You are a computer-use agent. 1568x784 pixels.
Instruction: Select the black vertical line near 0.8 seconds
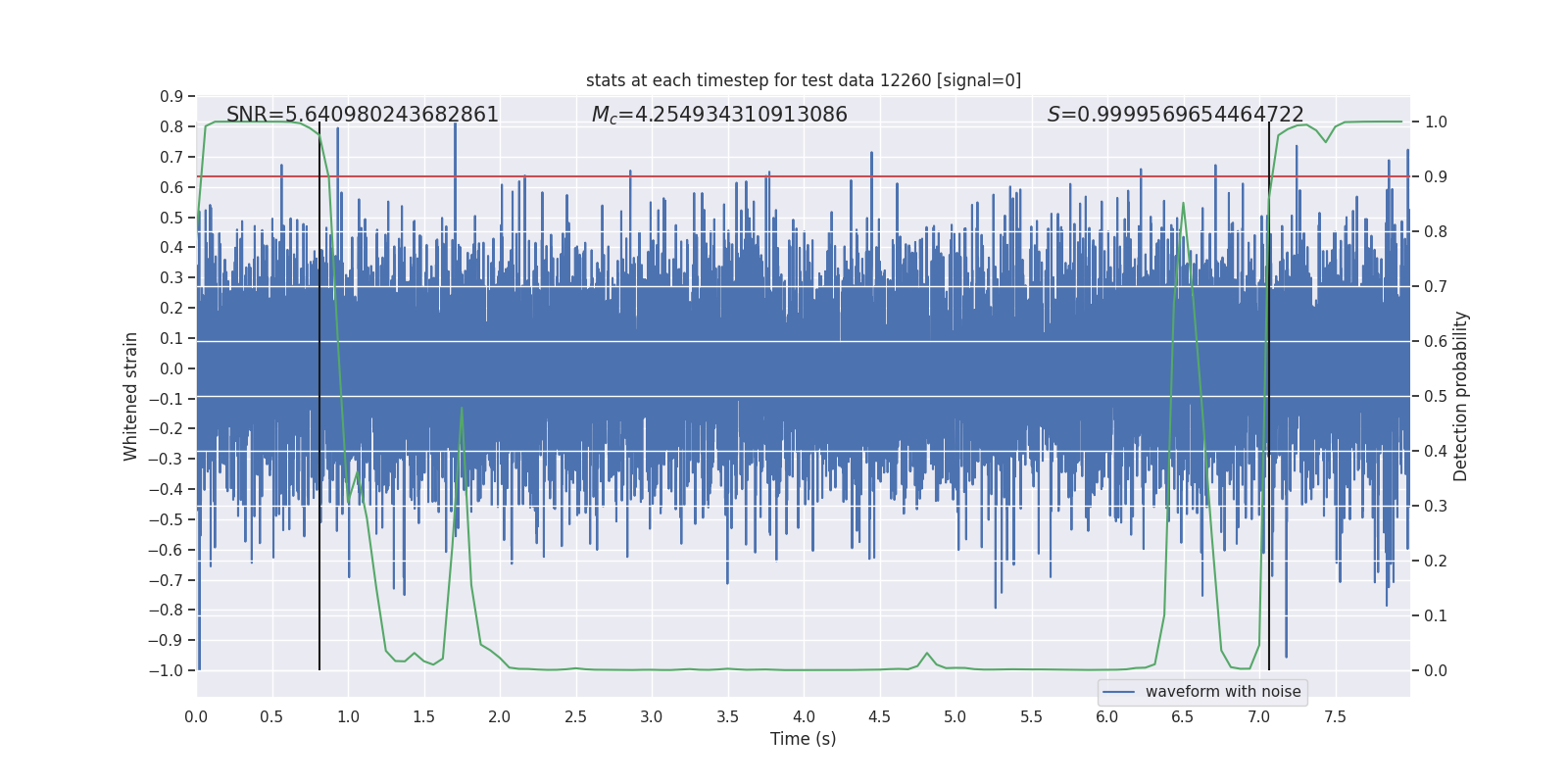(x=319, y=396)
